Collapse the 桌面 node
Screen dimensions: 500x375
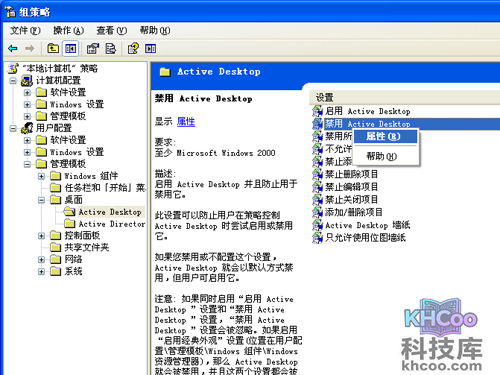41,200
